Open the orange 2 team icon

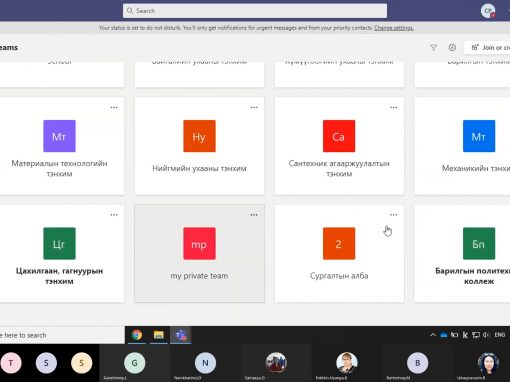339,243
